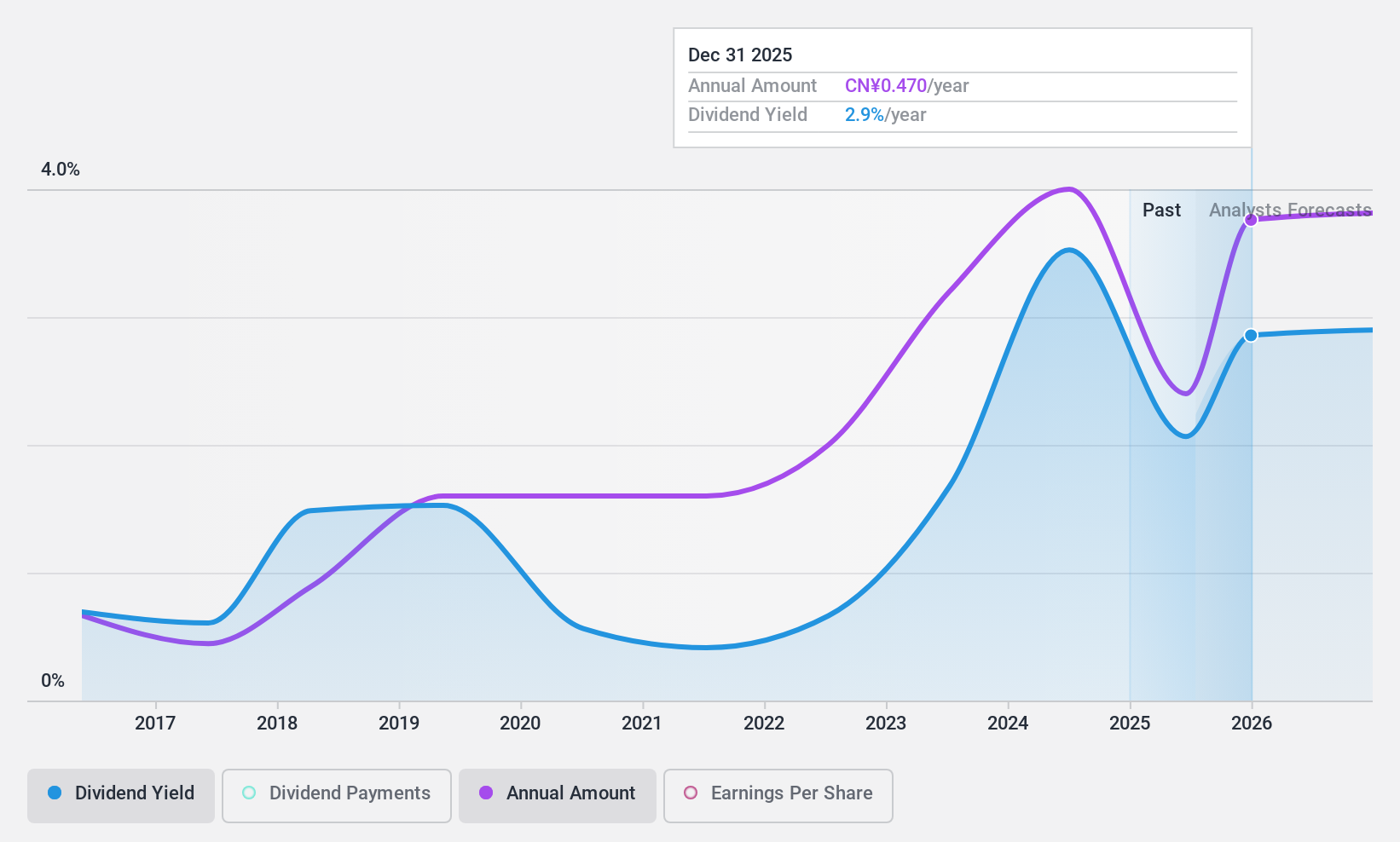Click the Analysts Forecasts label
Image resolution: width=1400 pixels, height=842 pixels.
(x=1290, y=210)
